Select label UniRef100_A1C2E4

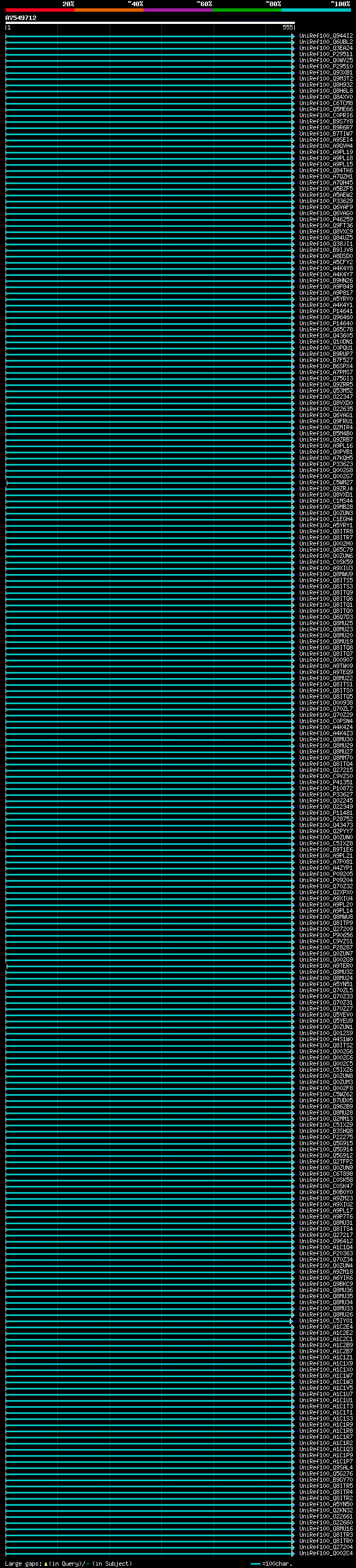click(325, 1327)
